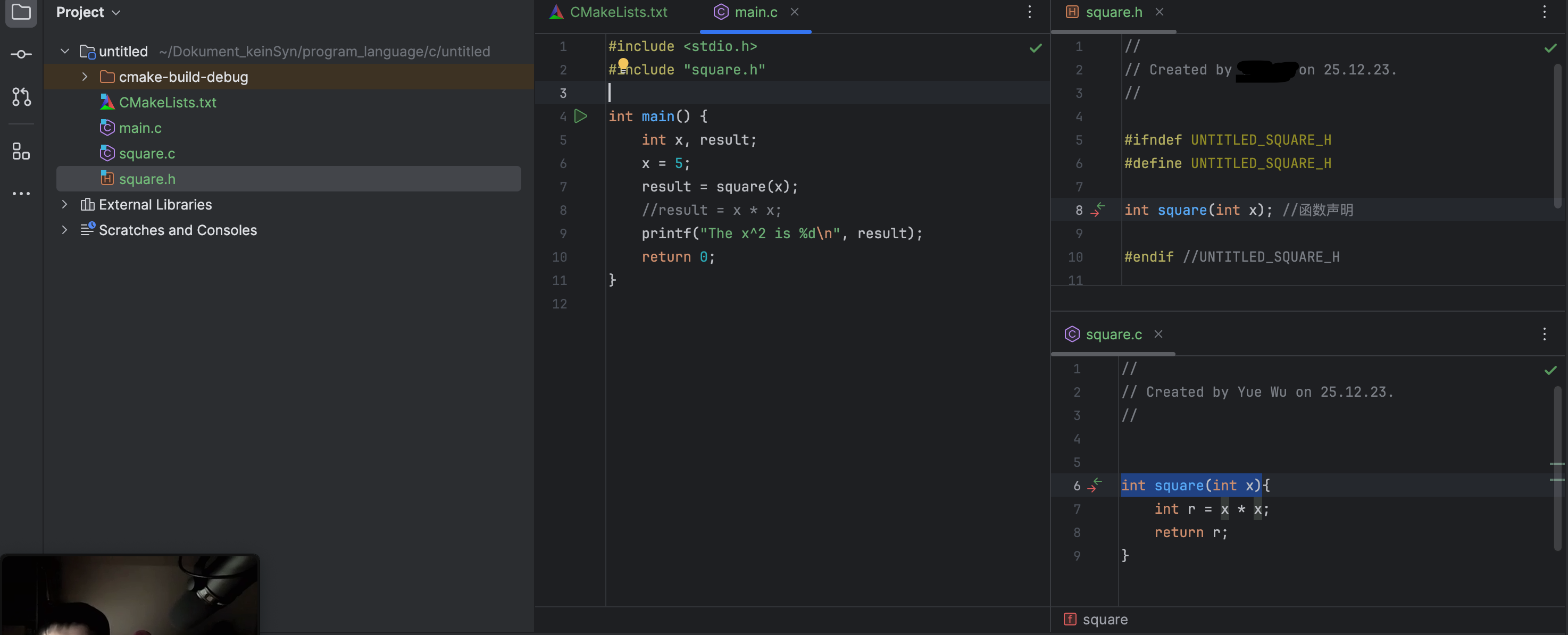The height and width of the screenshot is (635, 1568).
Task: Click the square breadcrumb in square.c
Action: pyautogui.click(x=1105, y=619)
